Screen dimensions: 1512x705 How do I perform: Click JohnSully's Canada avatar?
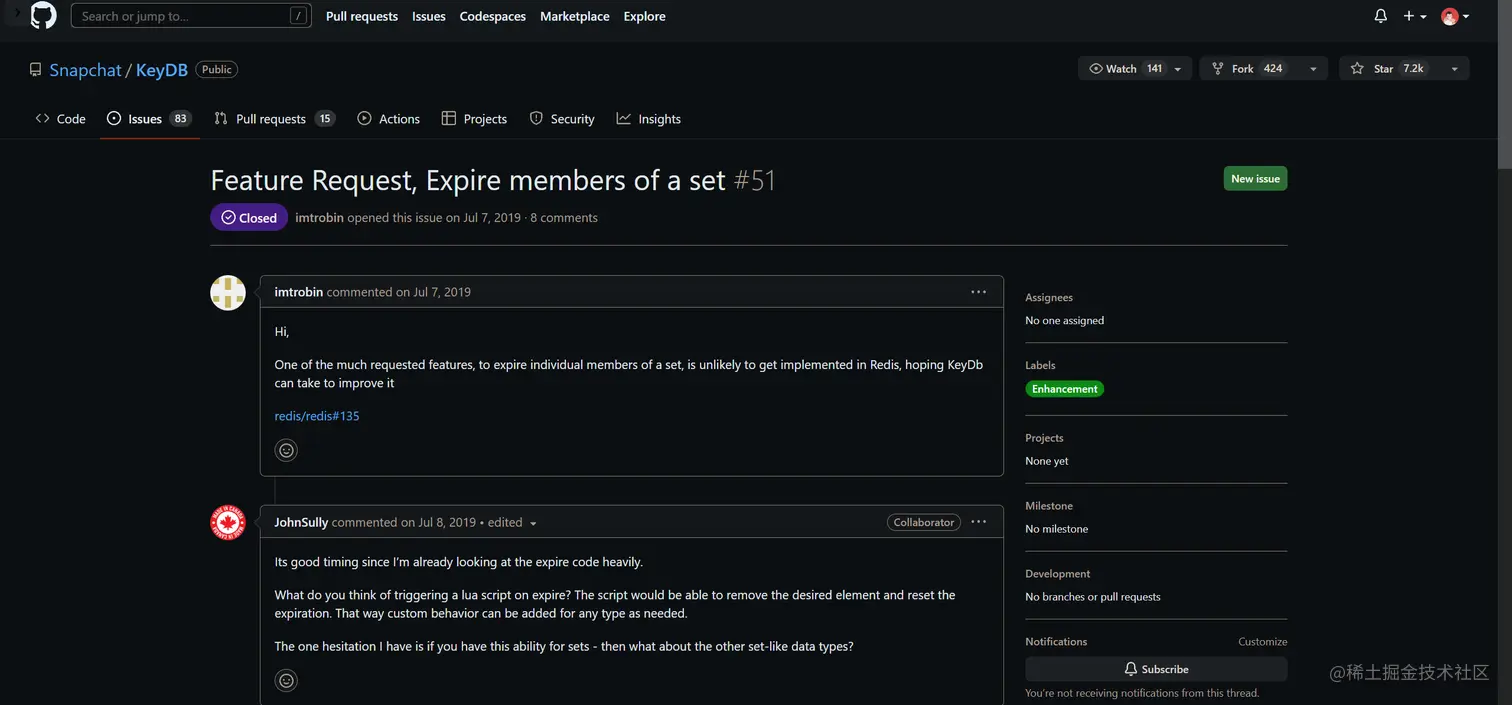pyautogui.click(x=228, y=523)
